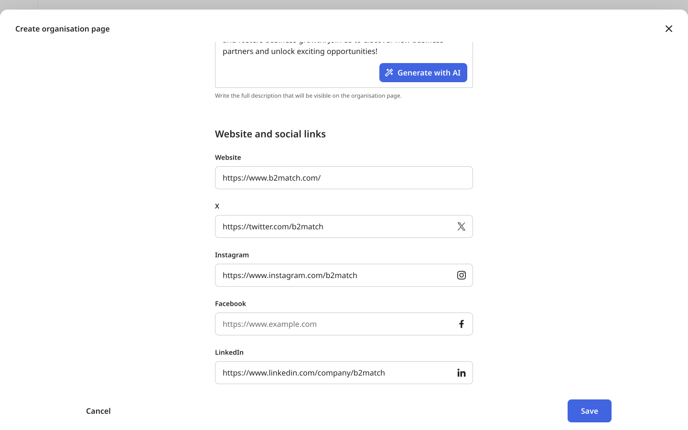The image size is (688, 430).
Task: Click the LinkedIn in icon
Action: coord(461,373)
